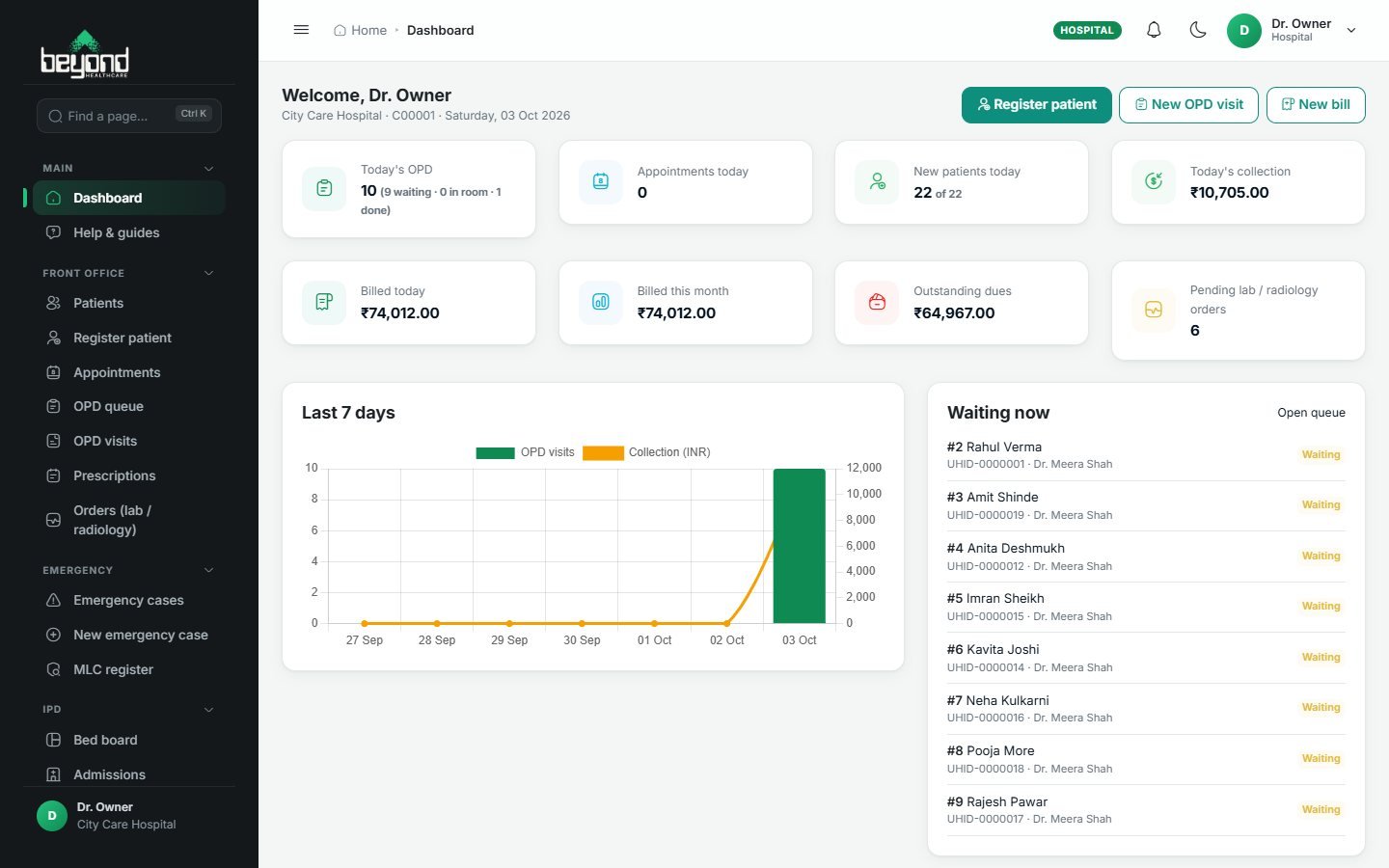Open the notifications bell

[1154, 30]
